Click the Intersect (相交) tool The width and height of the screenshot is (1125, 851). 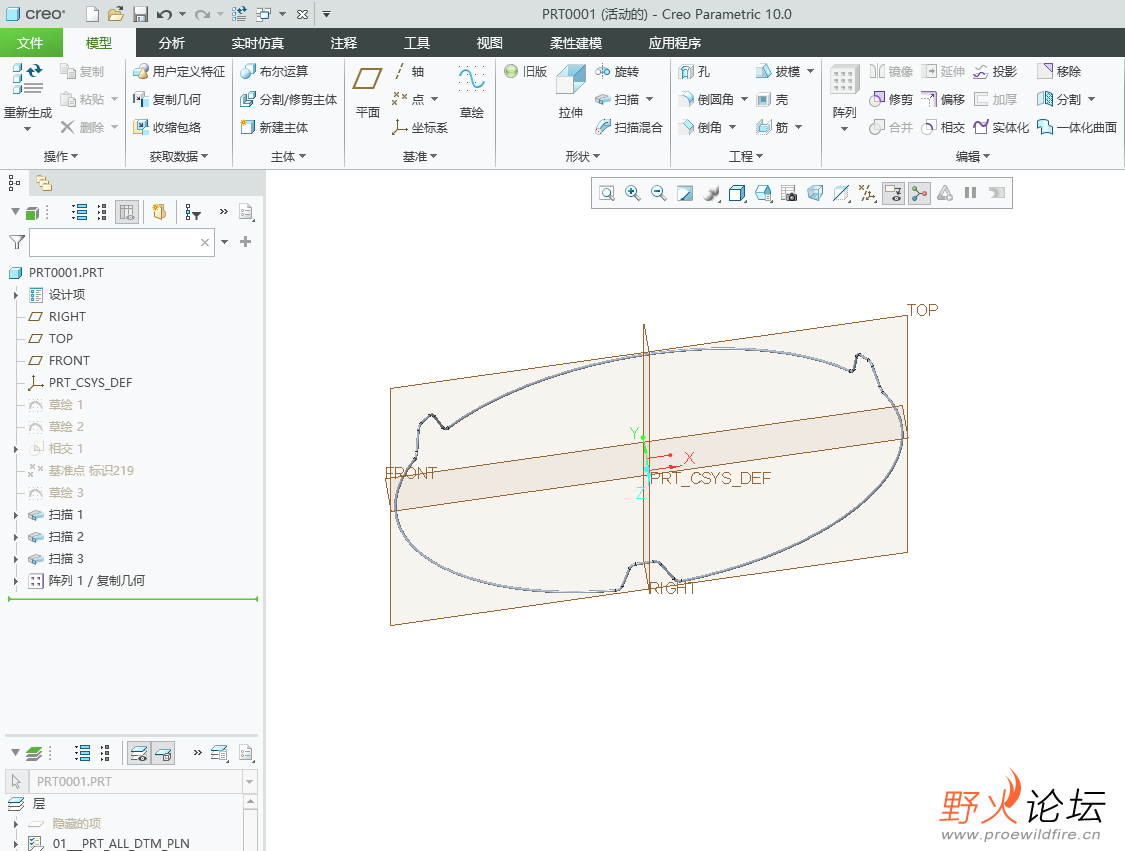pos(944,127)
